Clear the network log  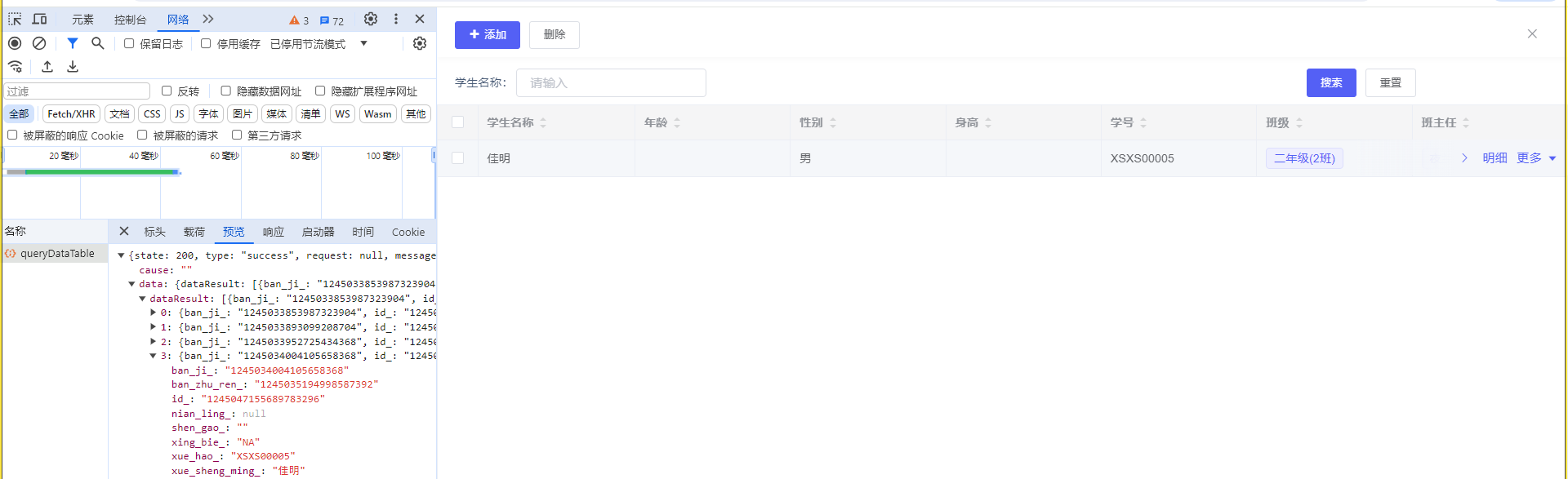coord(39,43)
